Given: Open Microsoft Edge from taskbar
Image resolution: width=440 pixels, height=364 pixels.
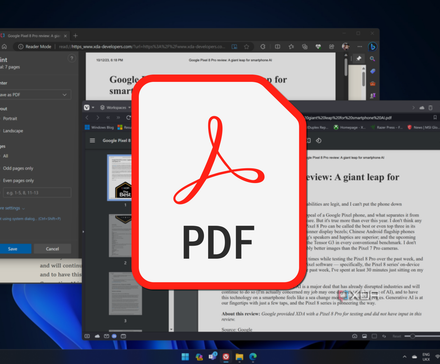Looking at the screenshot, I should coord(253,357).
